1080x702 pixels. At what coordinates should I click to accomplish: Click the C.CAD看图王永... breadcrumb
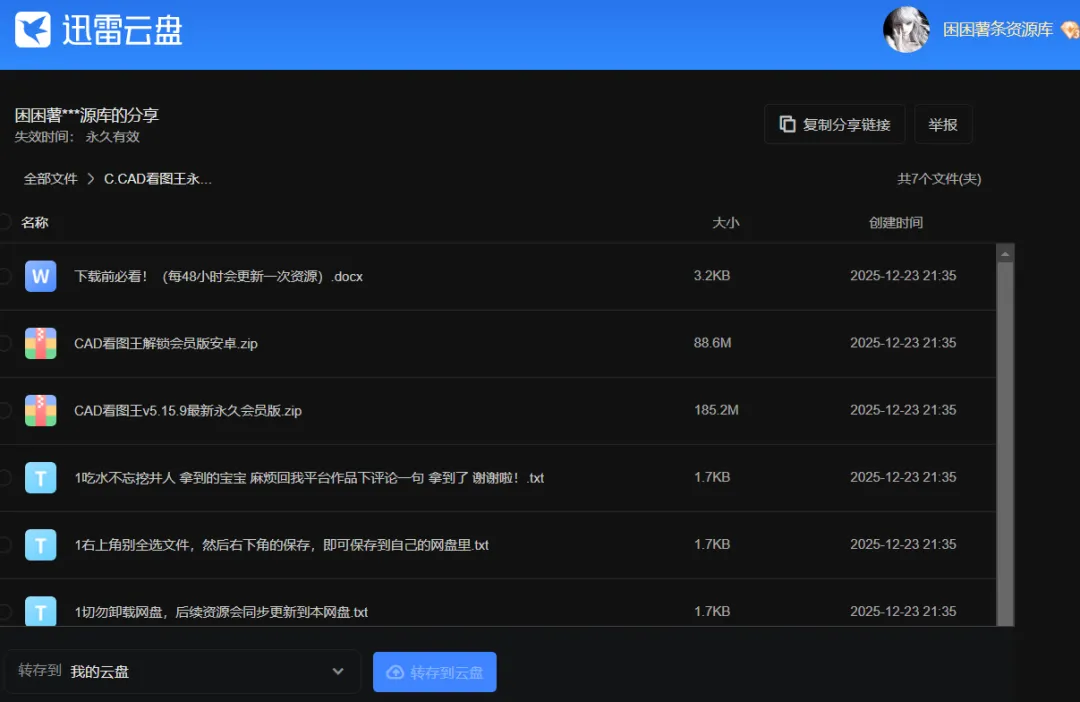pyautogui.click(x=158, y=179)
